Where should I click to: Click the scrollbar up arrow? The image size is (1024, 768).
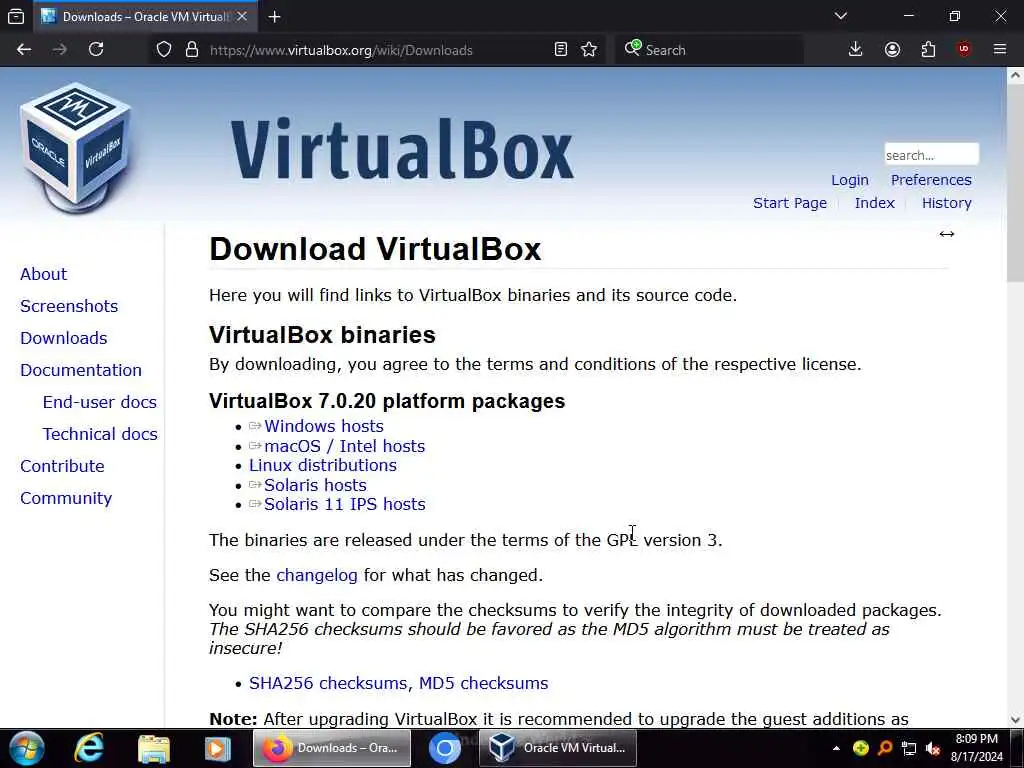(x=1015, y=75)
